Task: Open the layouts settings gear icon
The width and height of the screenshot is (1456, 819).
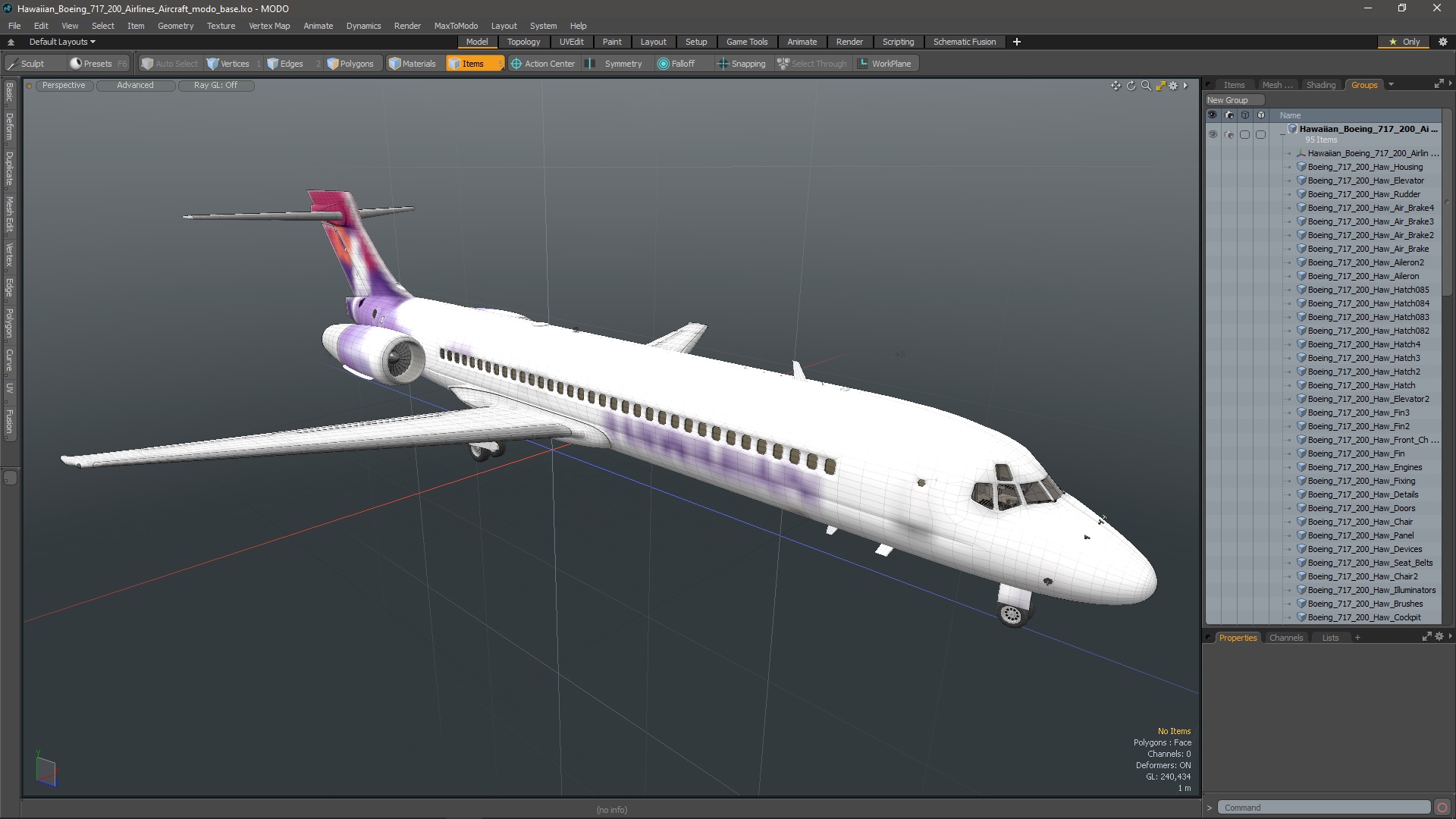Action: pos(1443,42)
